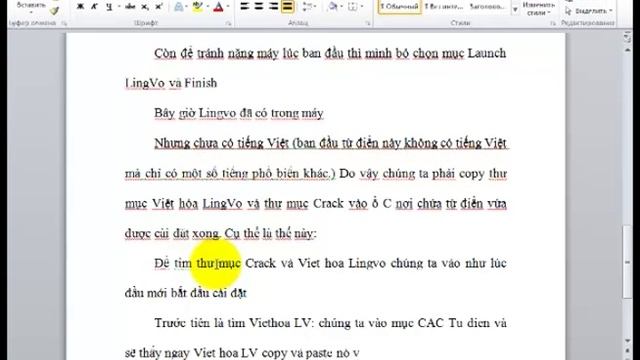Open highlight color dropdown arrow
Viewport: 640px width, 360px height.
tap(207, 7)
